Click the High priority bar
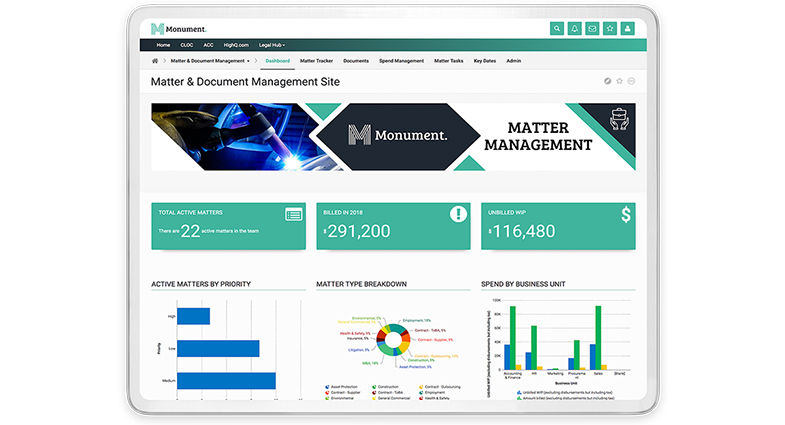The image size is (785, 425). pos(193,316)
